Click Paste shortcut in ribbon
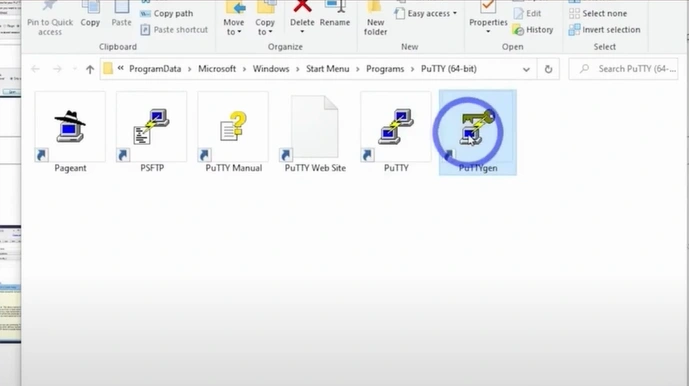Viewport: 689px width, 386px height. (174, 30)
